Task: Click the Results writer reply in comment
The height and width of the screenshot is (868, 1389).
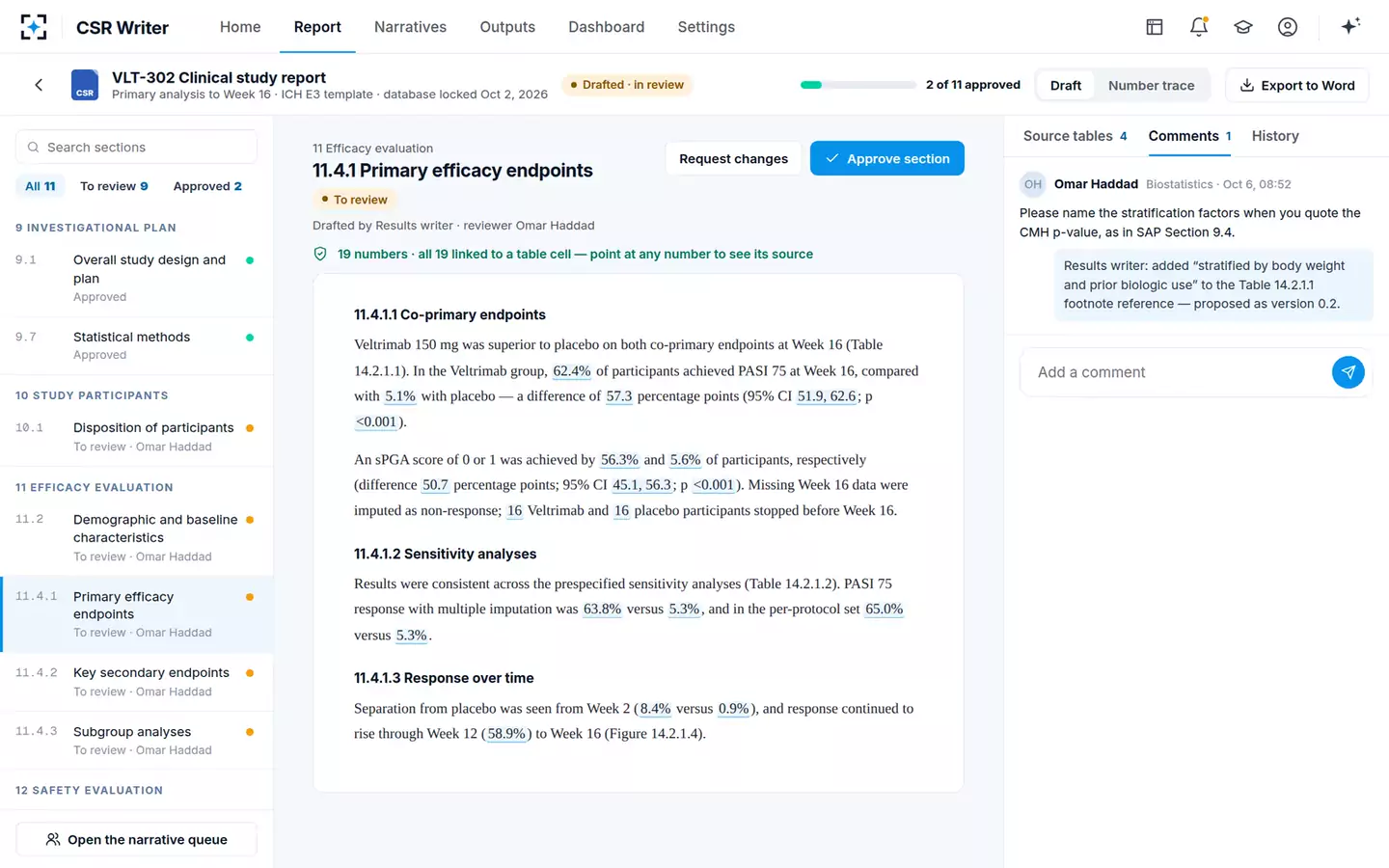Action: [x=1213, y=285]
